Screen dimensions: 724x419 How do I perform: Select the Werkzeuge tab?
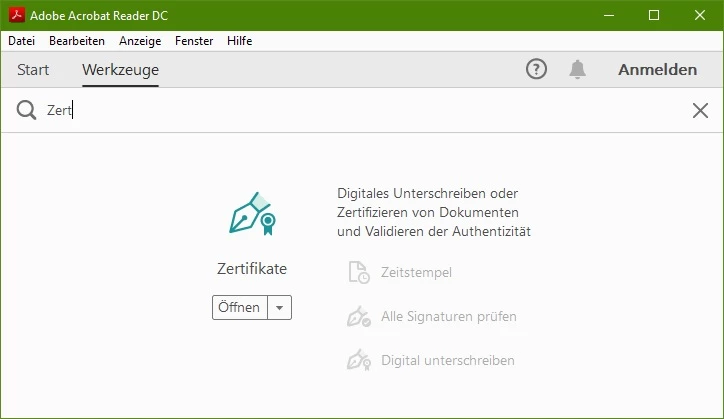coord(121,70)
